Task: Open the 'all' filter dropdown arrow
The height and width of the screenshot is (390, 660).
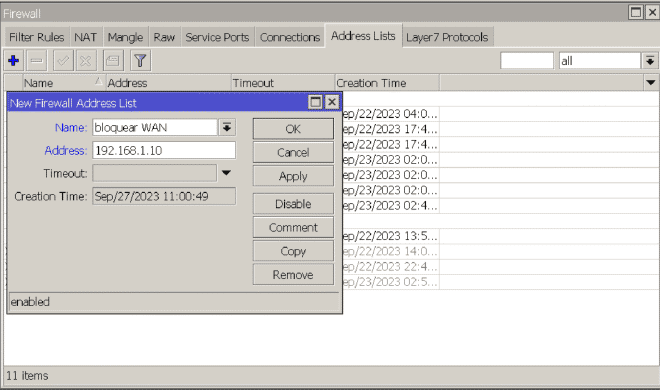Action: [650, 61]
